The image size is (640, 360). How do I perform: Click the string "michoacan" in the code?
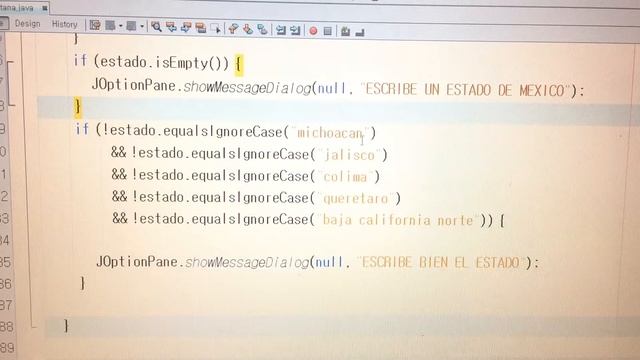pyautogui.click(x=329, y=133)
